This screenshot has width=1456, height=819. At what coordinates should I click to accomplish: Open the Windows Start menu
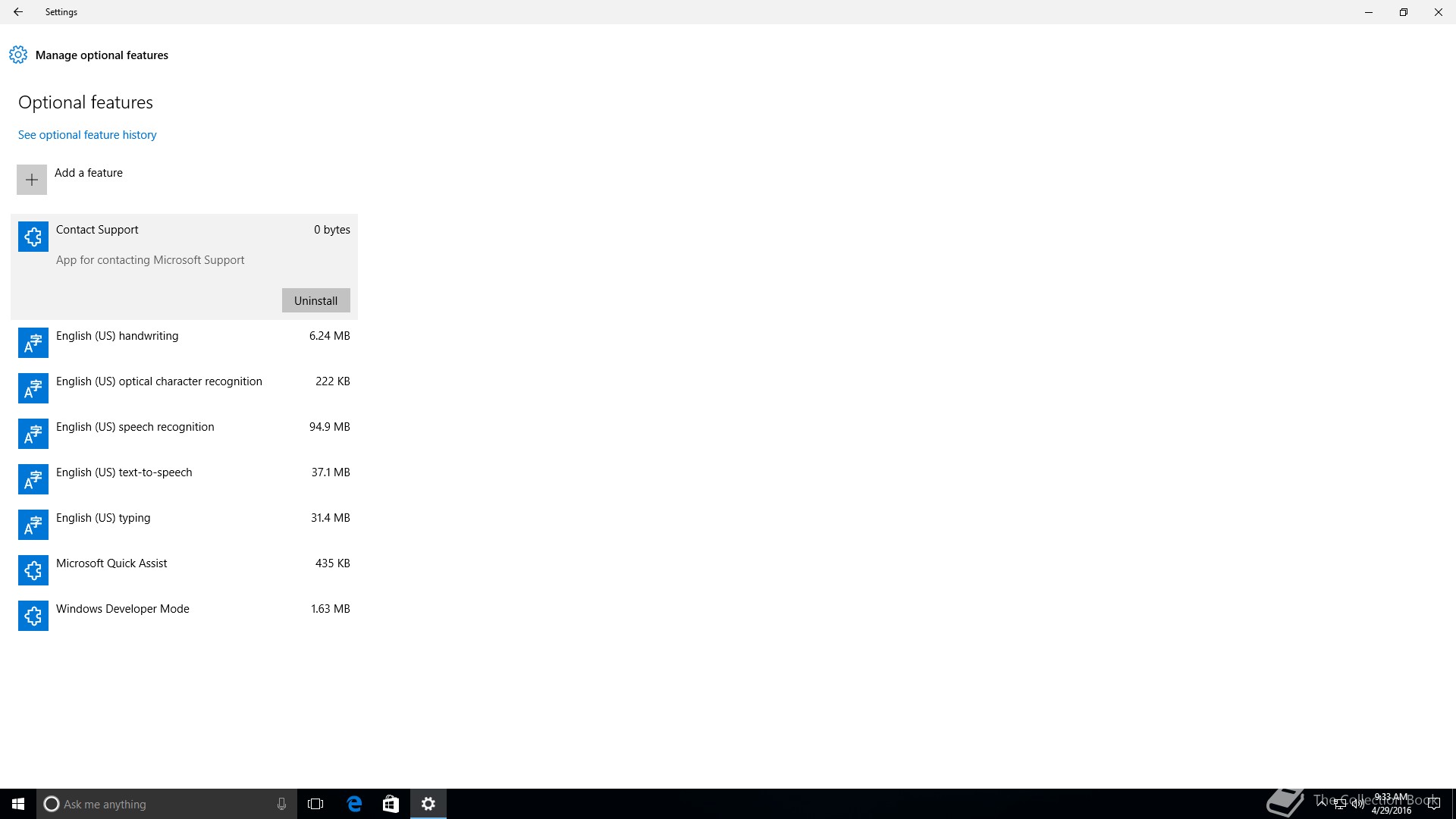(18, 804)
